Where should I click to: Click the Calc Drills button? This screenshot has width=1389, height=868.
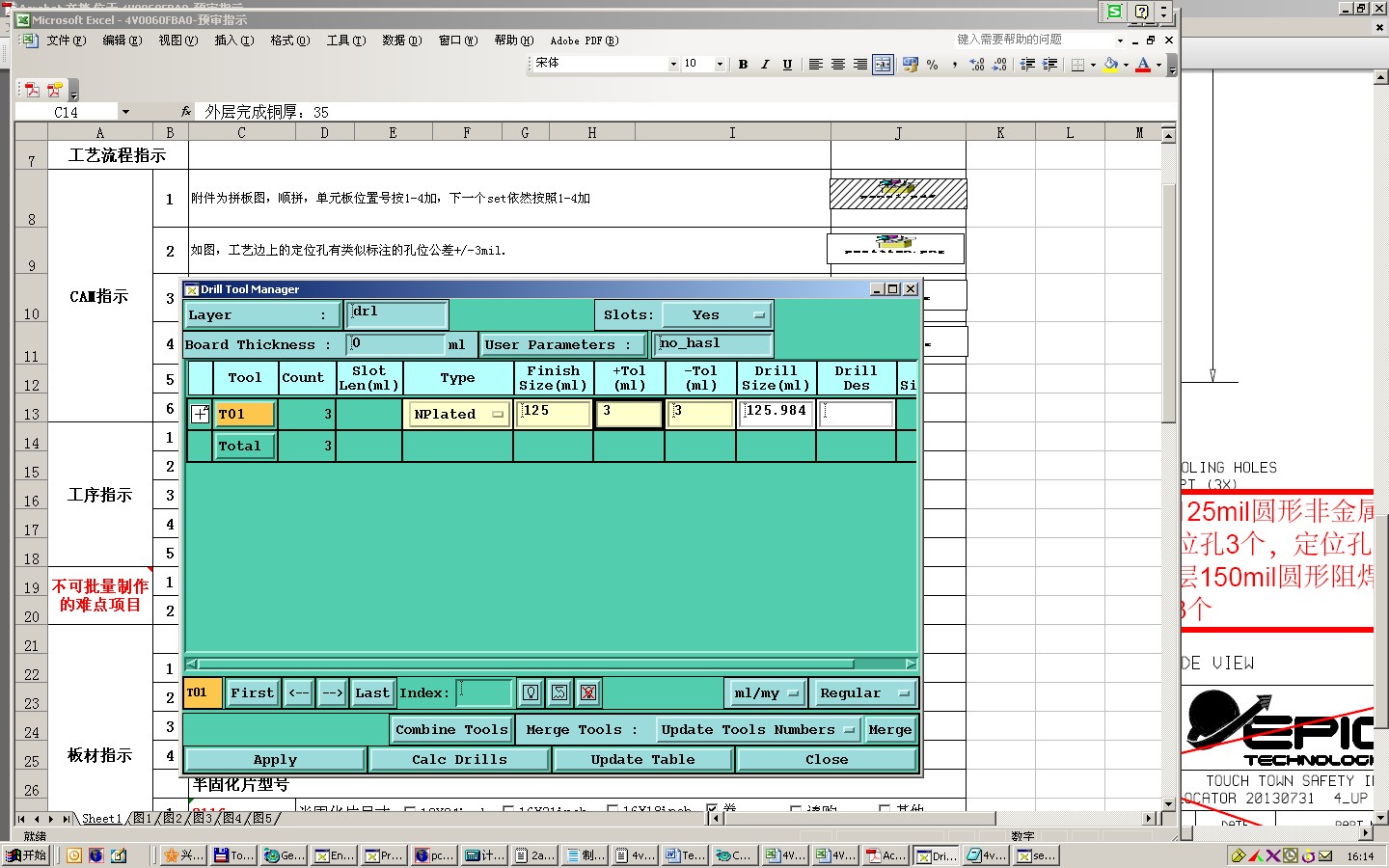pos(459,760)
